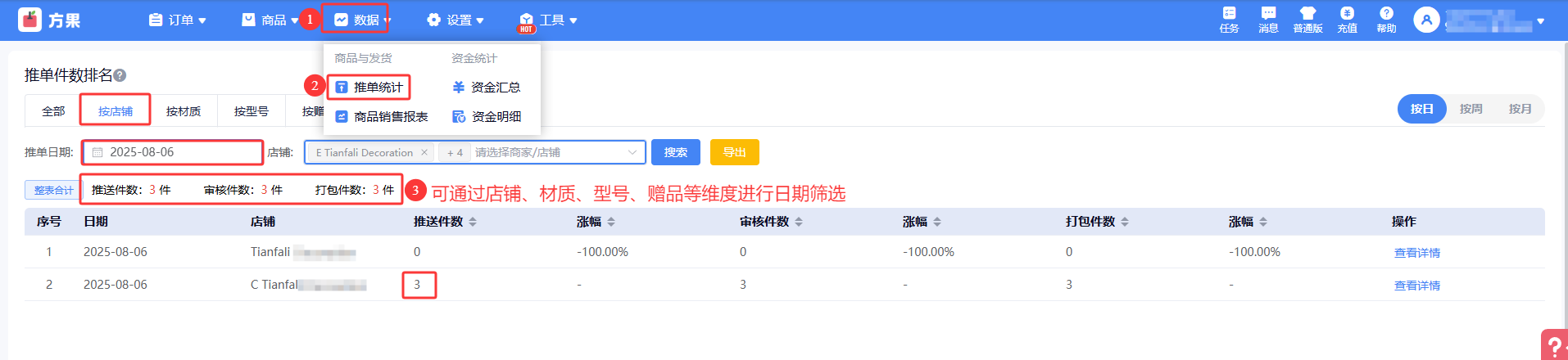Open 查看详情 for row 1
Screen dimensions: 1568x360
(x=1417, y=253)
